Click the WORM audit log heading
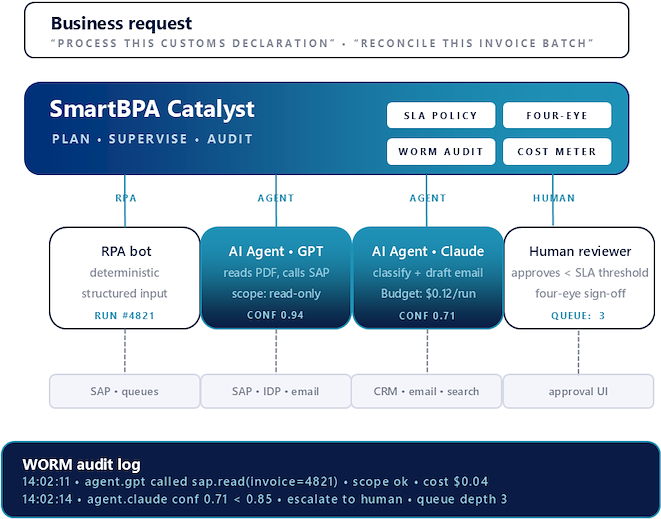This screenshot has width=661, height=519. tap(81, 464)
